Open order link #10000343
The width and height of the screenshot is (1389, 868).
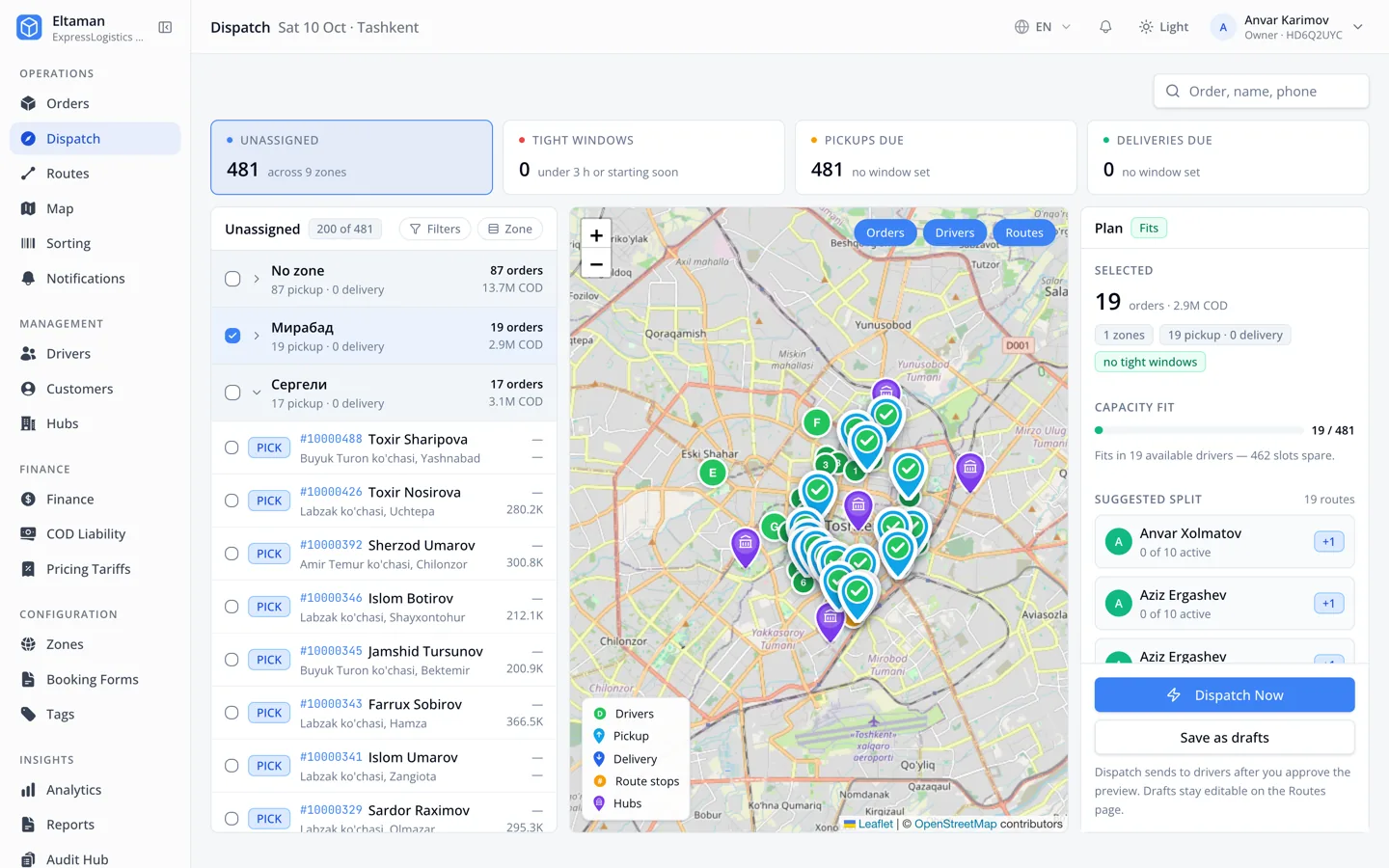[331, 704]
